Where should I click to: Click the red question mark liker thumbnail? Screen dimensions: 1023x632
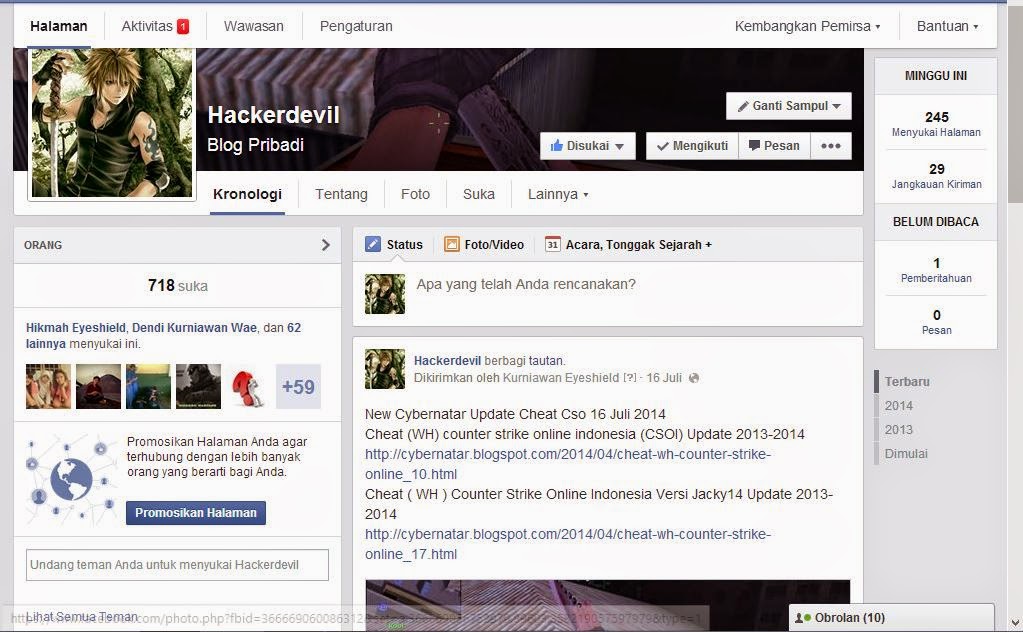(248, 387)
